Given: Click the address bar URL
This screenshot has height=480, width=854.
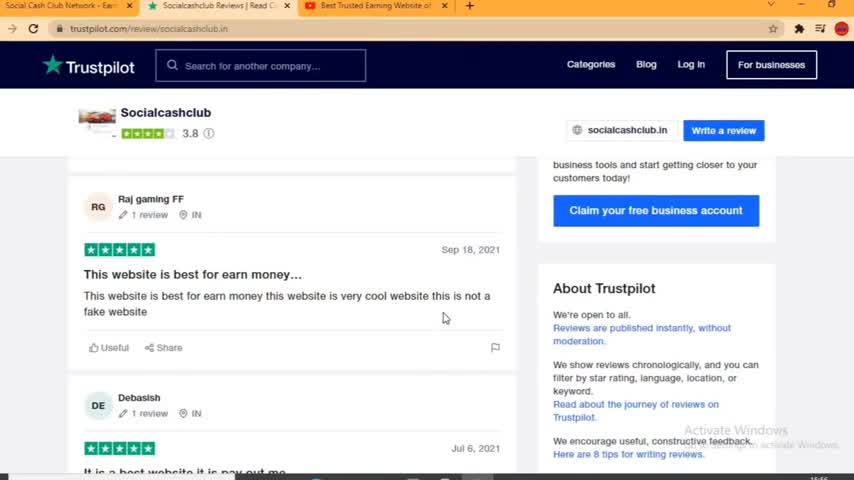Looking at the screenshot, I should pyautogui.click(x=149, y=29).
